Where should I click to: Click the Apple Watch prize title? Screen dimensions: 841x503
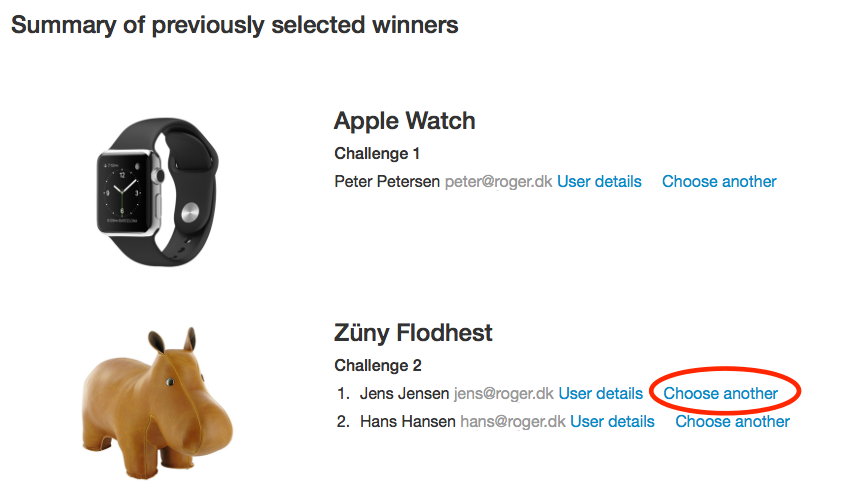404,121
